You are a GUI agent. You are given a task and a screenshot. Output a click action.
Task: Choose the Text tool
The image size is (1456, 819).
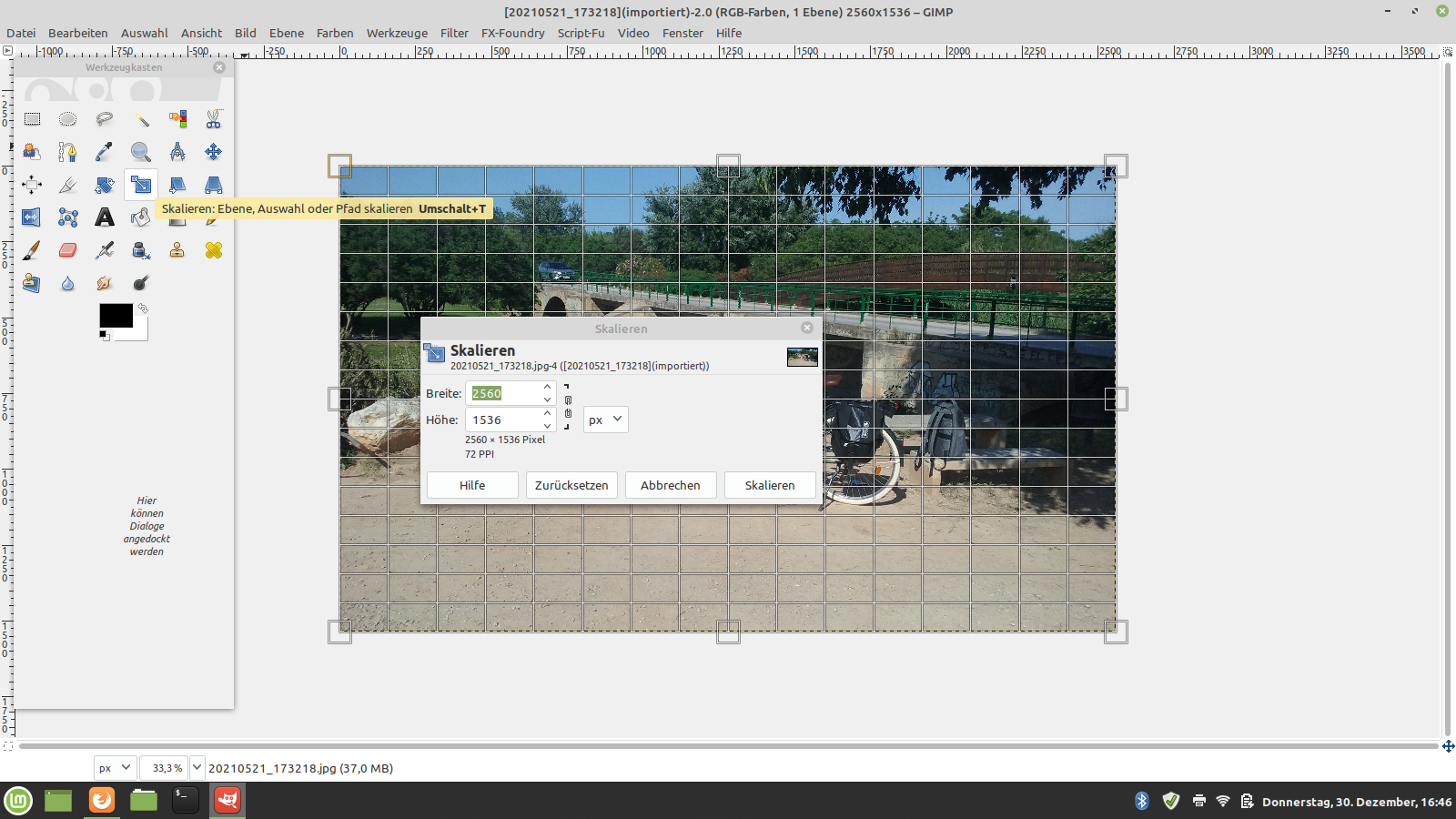point(105,217)
